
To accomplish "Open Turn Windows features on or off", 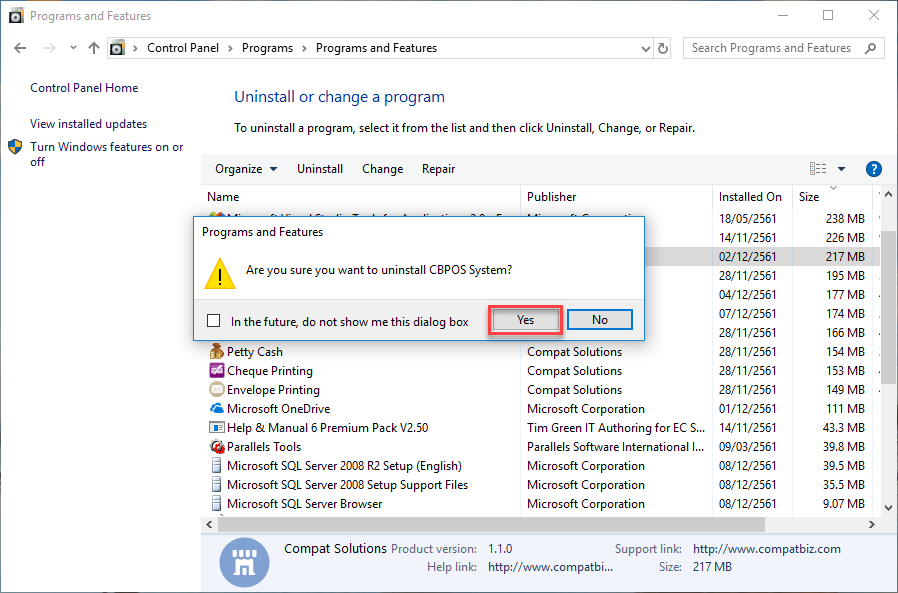I will [107, 154].
